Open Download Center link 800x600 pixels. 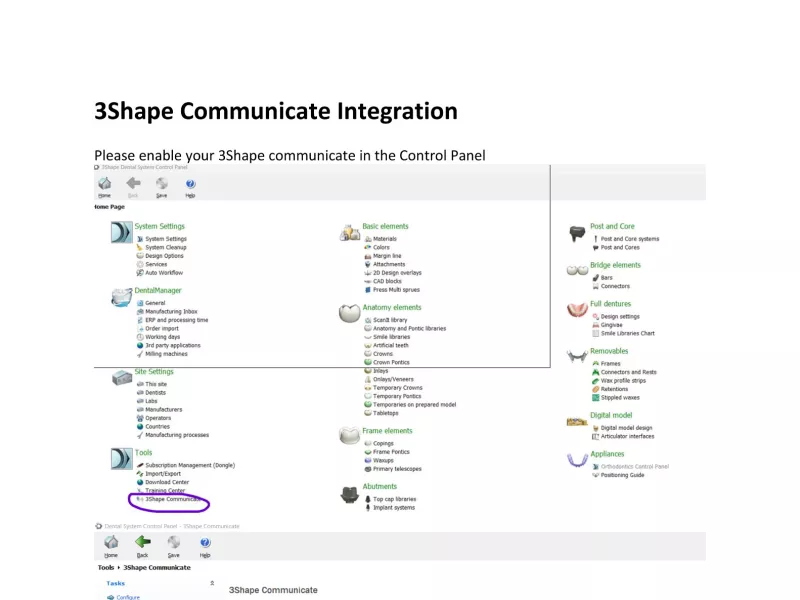(167, 482)
